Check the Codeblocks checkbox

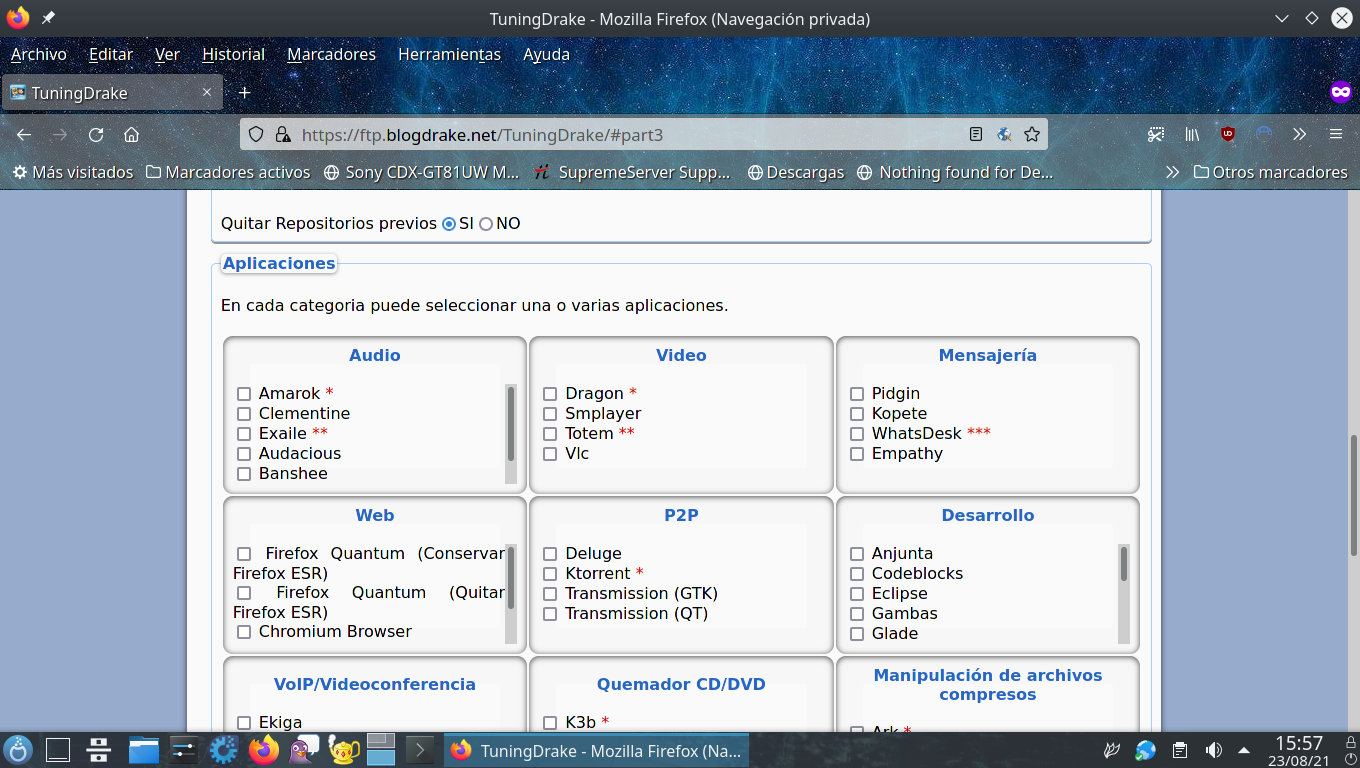pyautogui.click(x=857, y=574)
